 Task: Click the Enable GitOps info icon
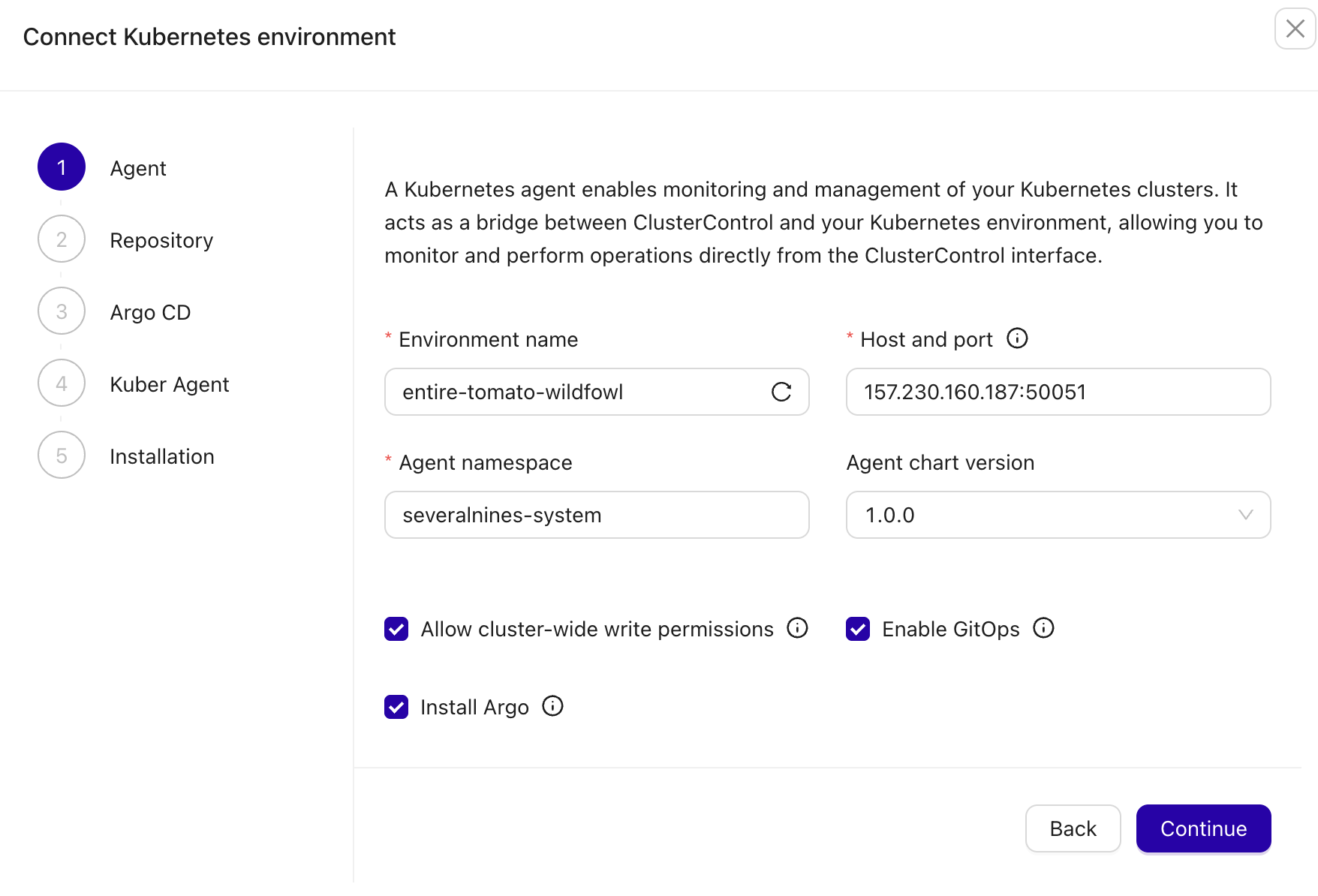1043,629
